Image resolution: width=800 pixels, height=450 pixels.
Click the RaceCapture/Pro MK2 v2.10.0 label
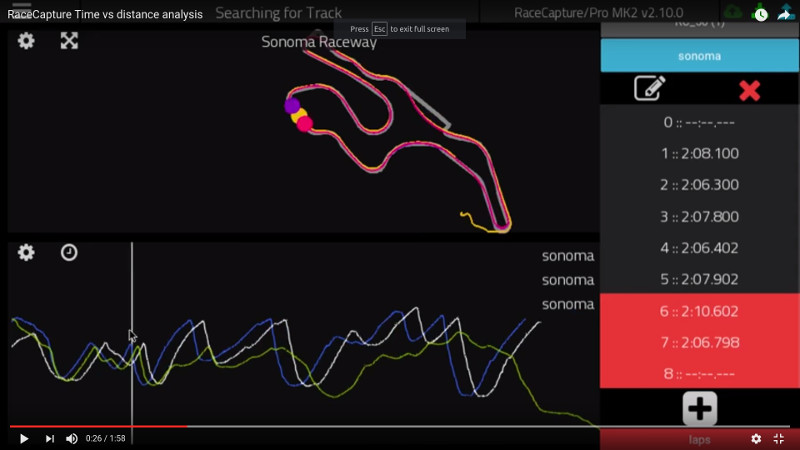tap(598, 13)
